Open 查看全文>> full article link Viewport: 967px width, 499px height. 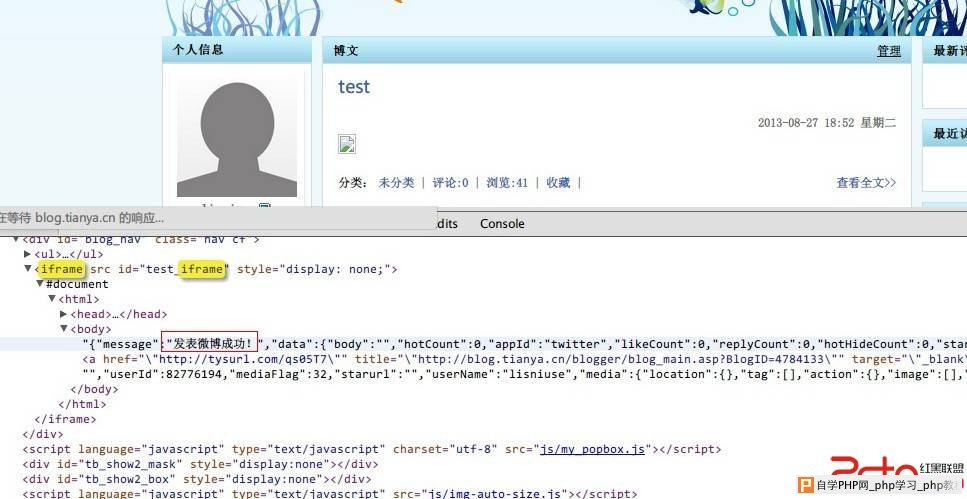click(866, 183)
